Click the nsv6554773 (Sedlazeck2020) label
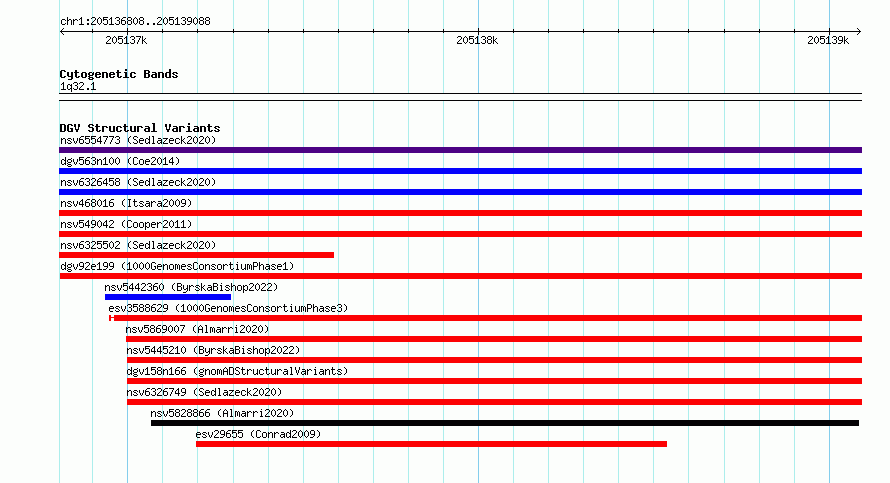 138,140
